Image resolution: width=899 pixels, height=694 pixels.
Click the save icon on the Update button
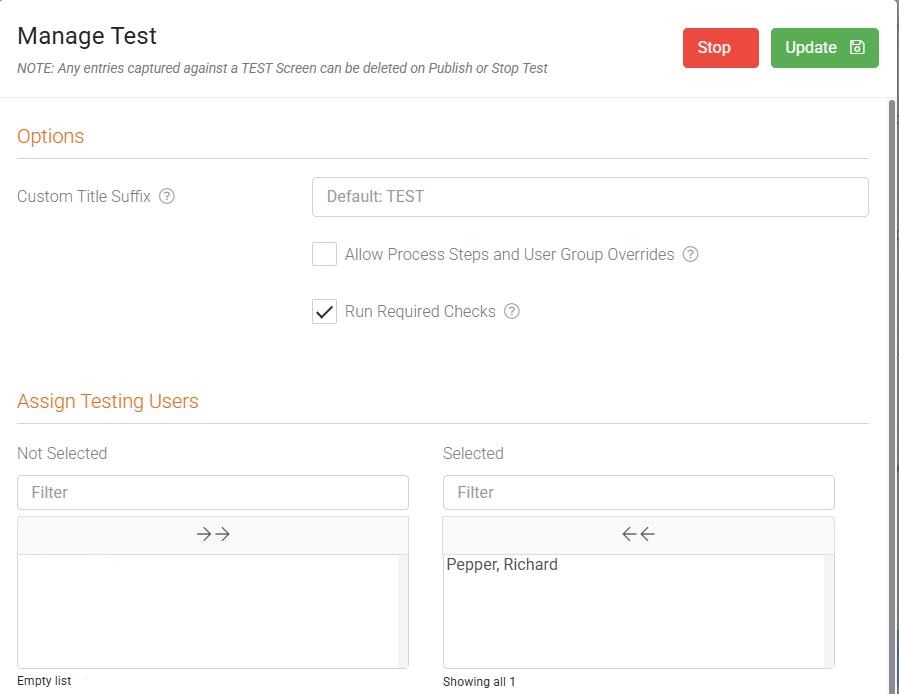coord(857,48)
